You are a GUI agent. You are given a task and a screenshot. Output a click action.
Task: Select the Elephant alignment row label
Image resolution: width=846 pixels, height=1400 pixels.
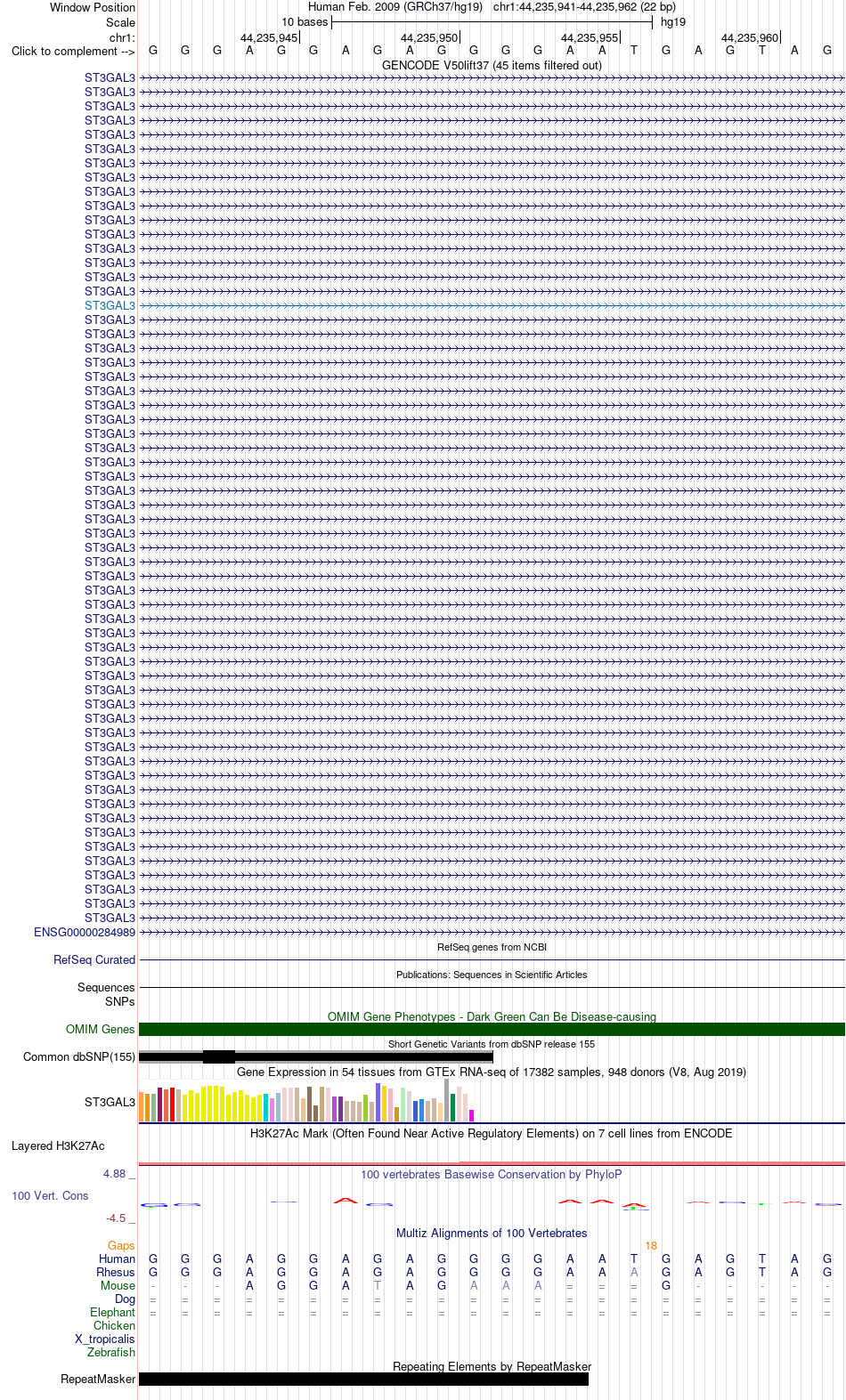tap(112, 1312)
